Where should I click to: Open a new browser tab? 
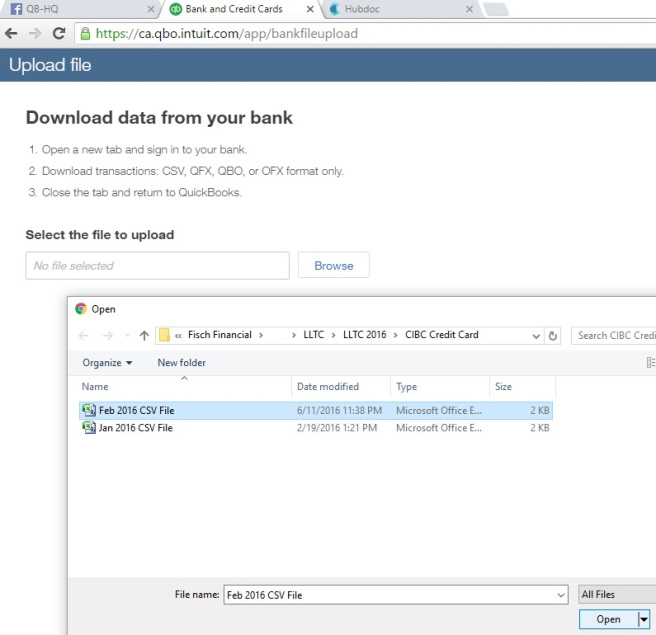pyautogui.click(x=496, y=9)
